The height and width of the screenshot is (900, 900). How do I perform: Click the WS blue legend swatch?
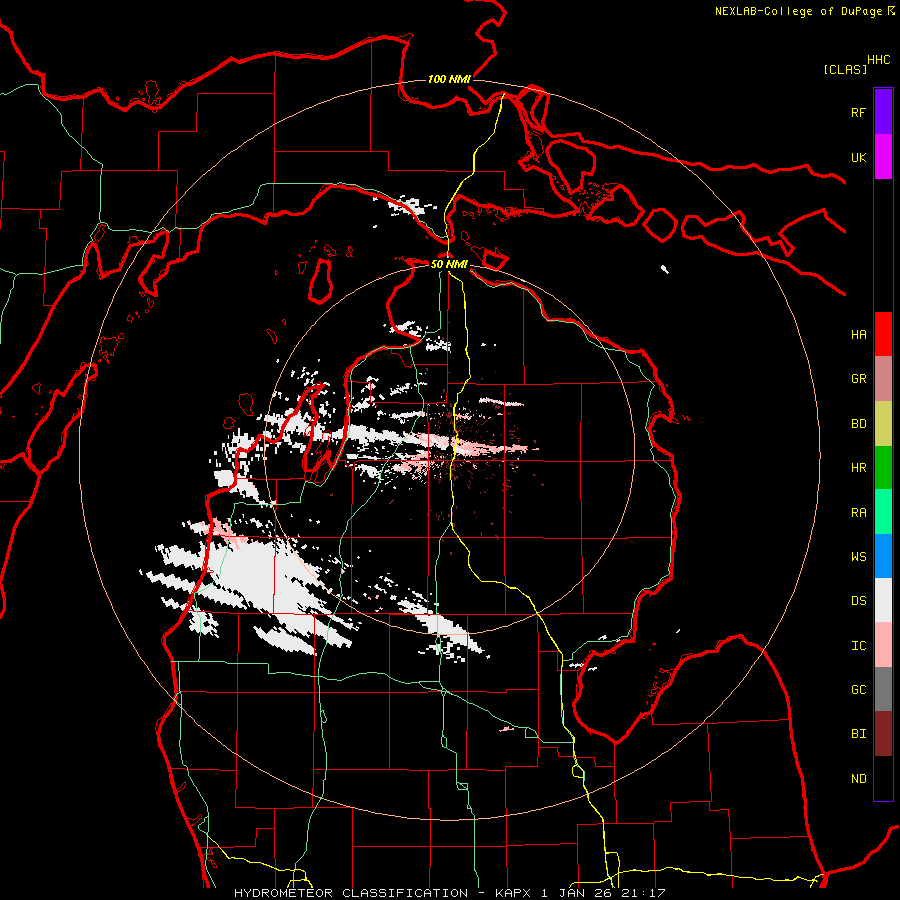[x=883, y=556]
